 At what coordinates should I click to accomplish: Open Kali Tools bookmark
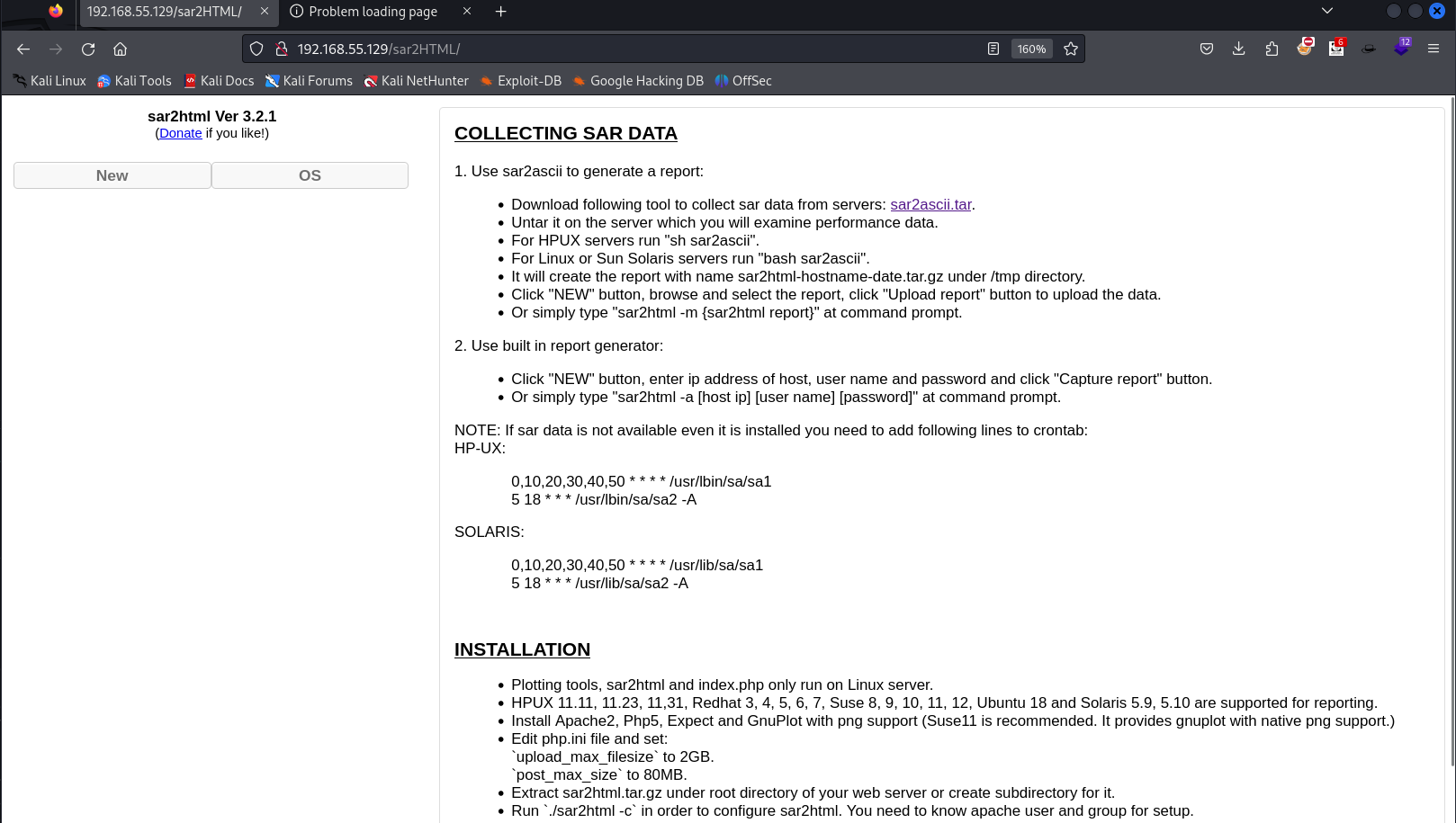click(x=134, y=81)
